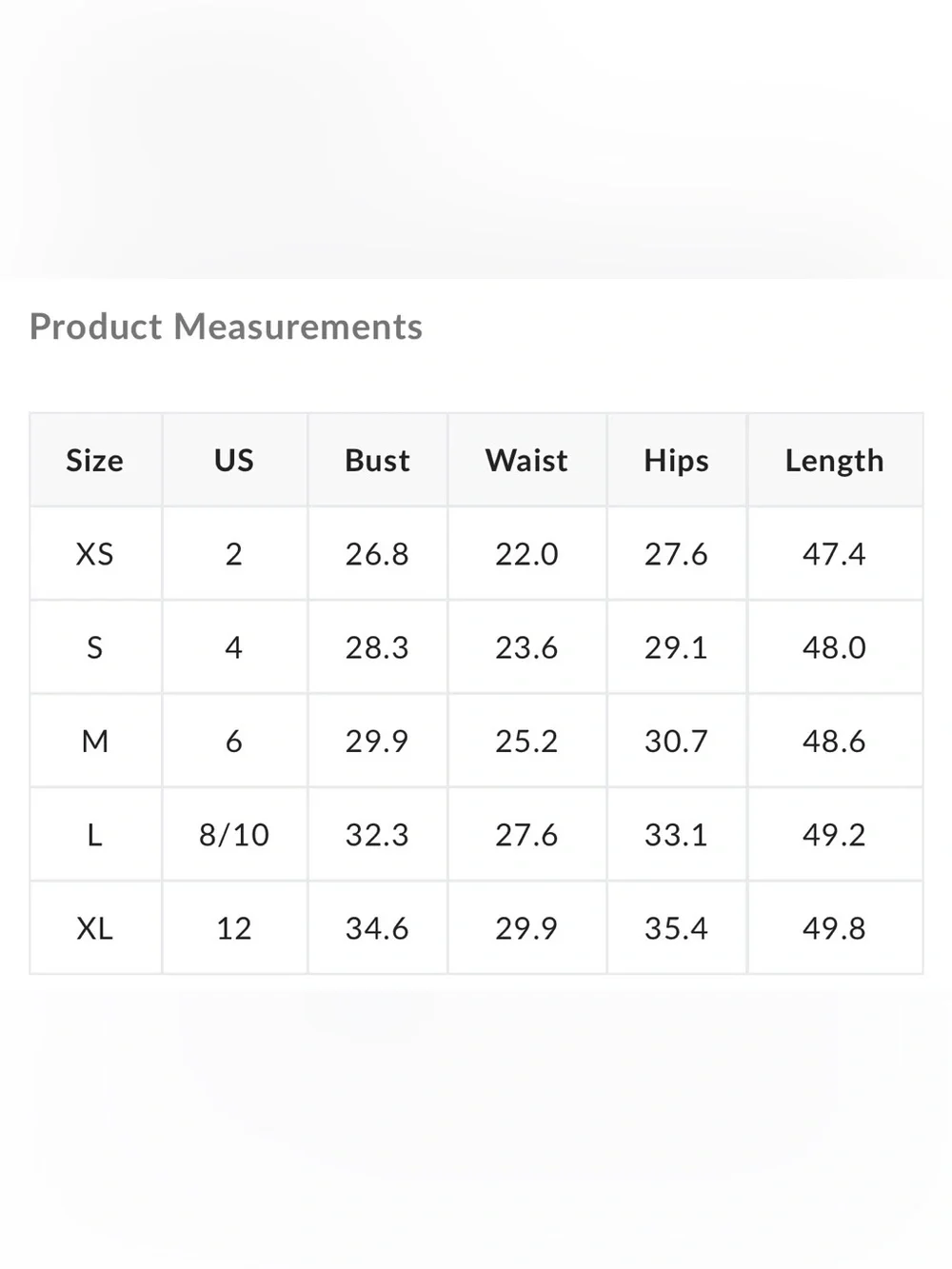952x1269 pixels.
Task: Click the Bust column header
Action: (378, 460)
